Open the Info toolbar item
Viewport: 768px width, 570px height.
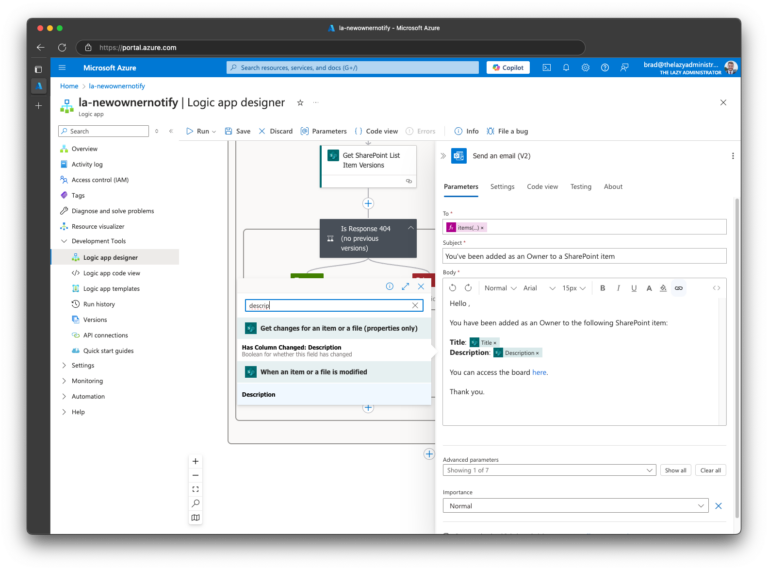tap(466, 131)
